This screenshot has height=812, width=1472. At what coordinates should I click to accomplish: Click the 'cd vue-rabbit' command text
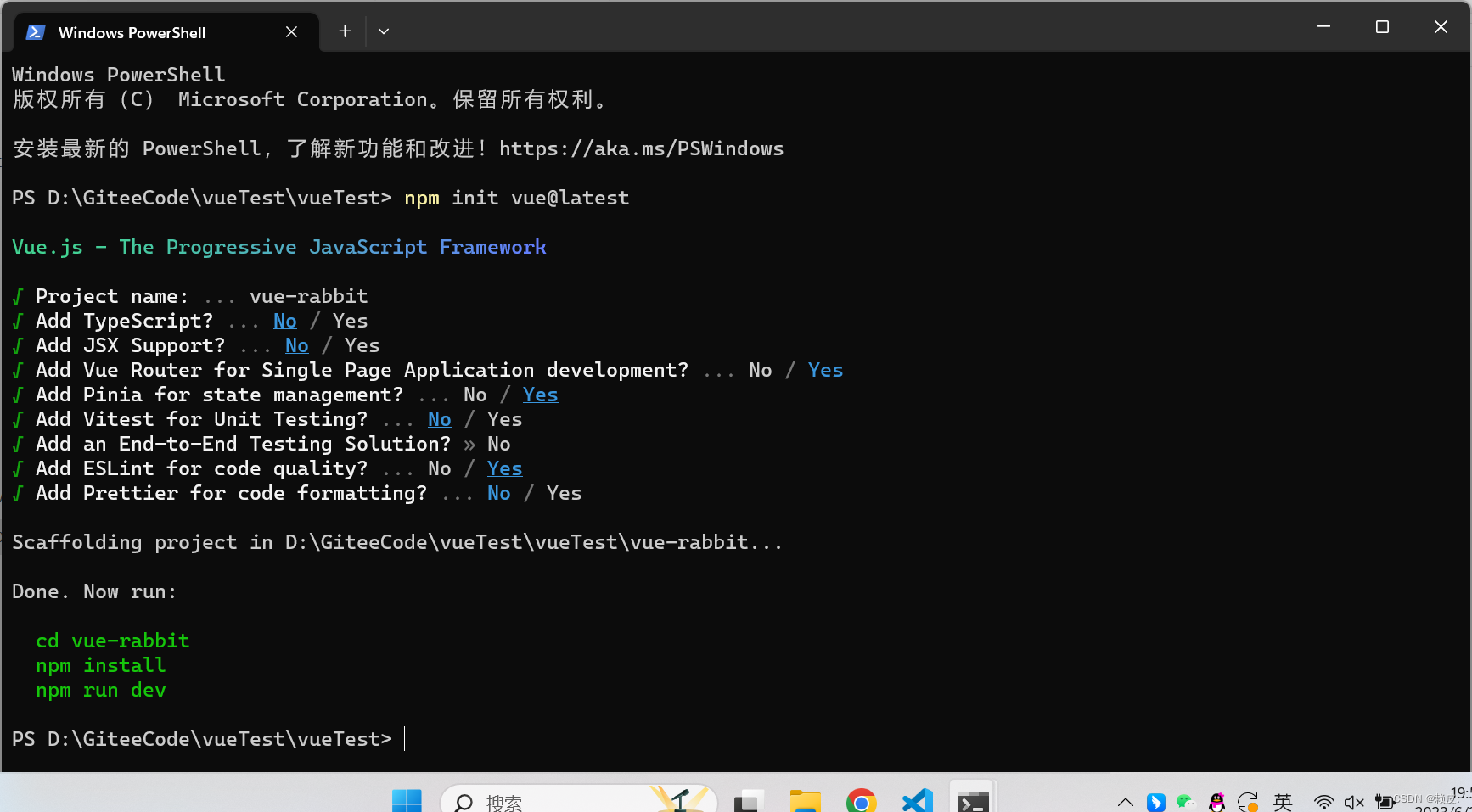coord(113,641)
